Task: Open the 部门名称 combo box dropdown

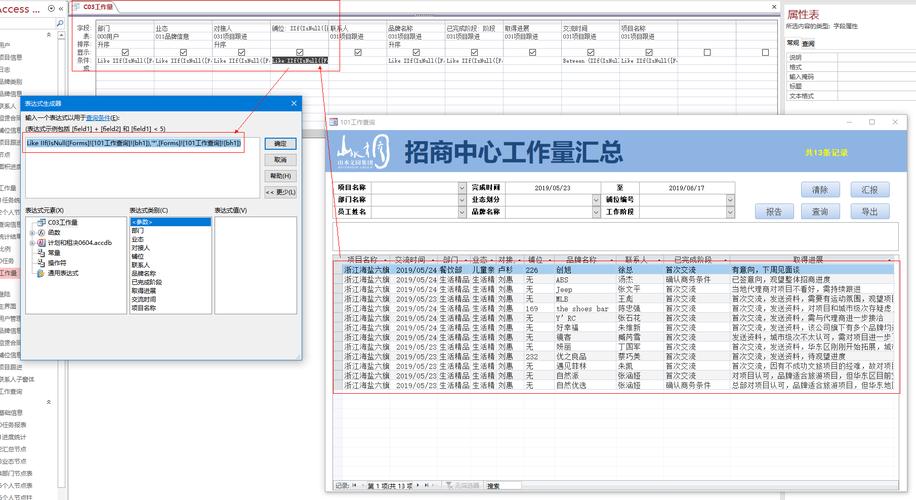Action: (x=462, y=200)
